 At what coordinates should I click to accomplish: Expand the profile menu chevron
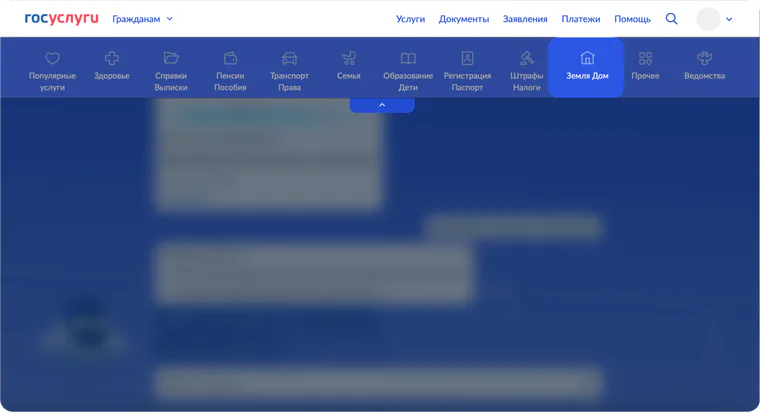(x=729, y=19)
